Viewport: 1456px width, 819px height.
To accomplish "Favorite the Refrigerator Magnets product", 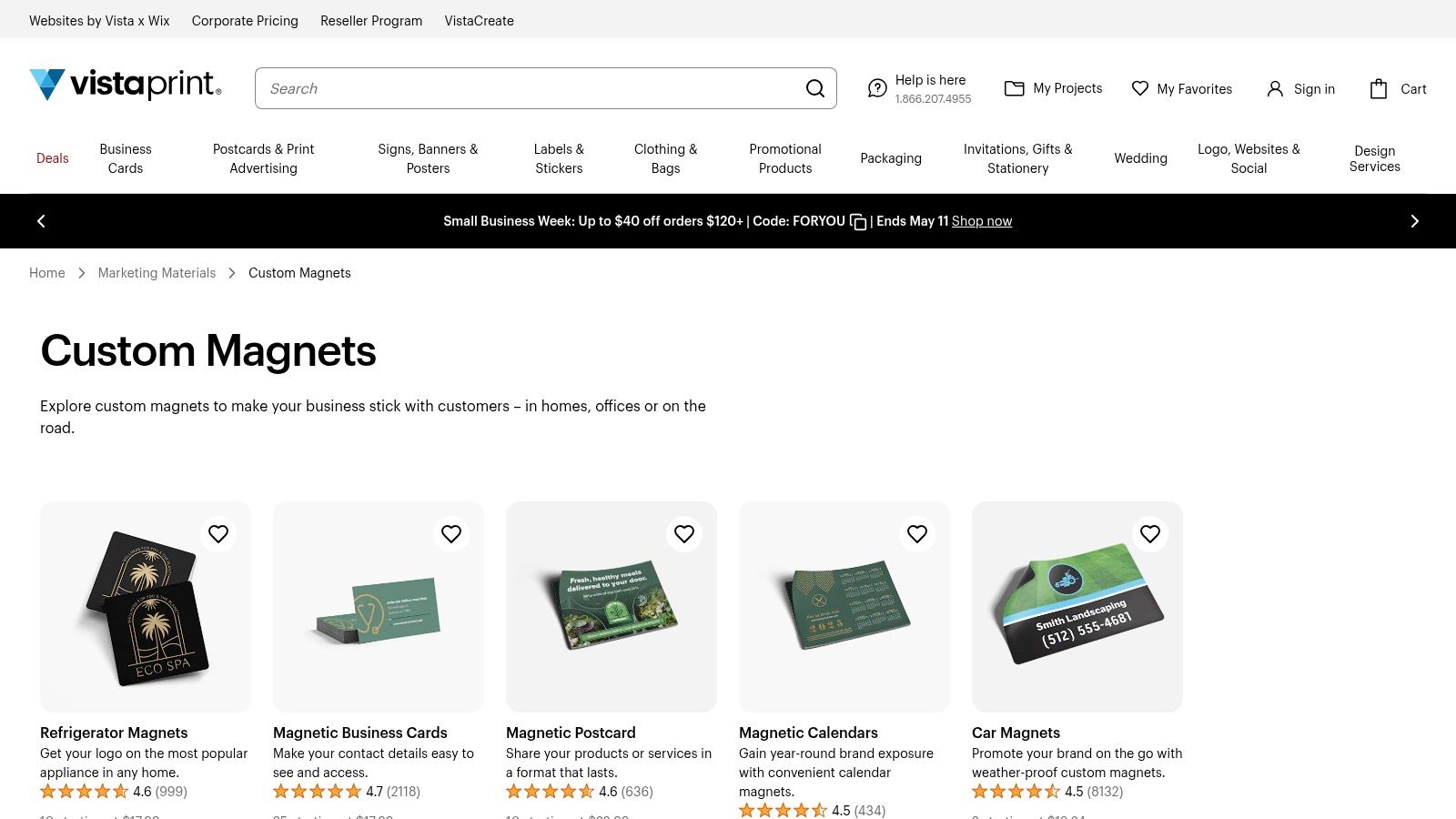I will (218, 534).
